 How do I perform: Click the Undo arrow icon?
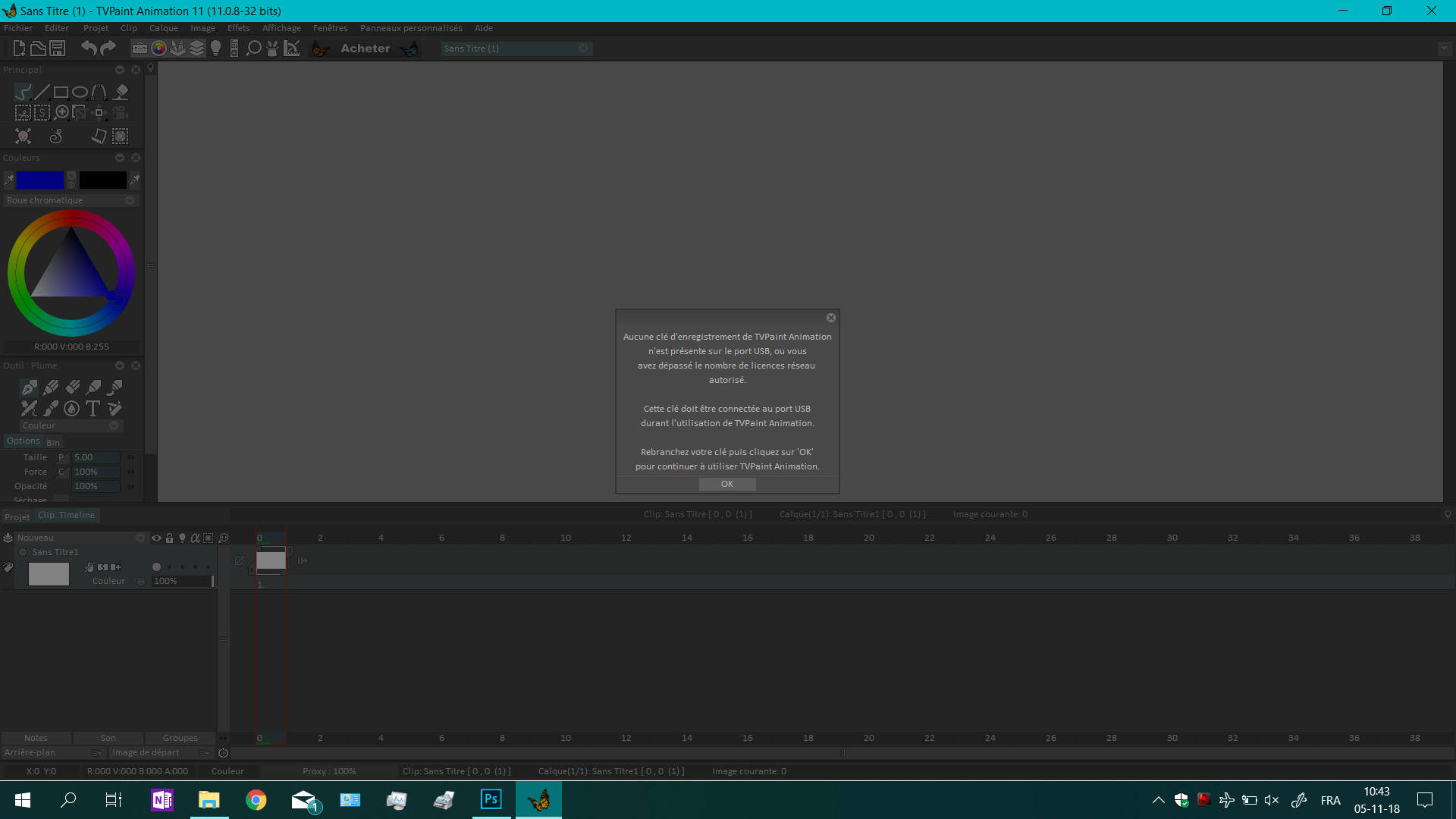89,49
